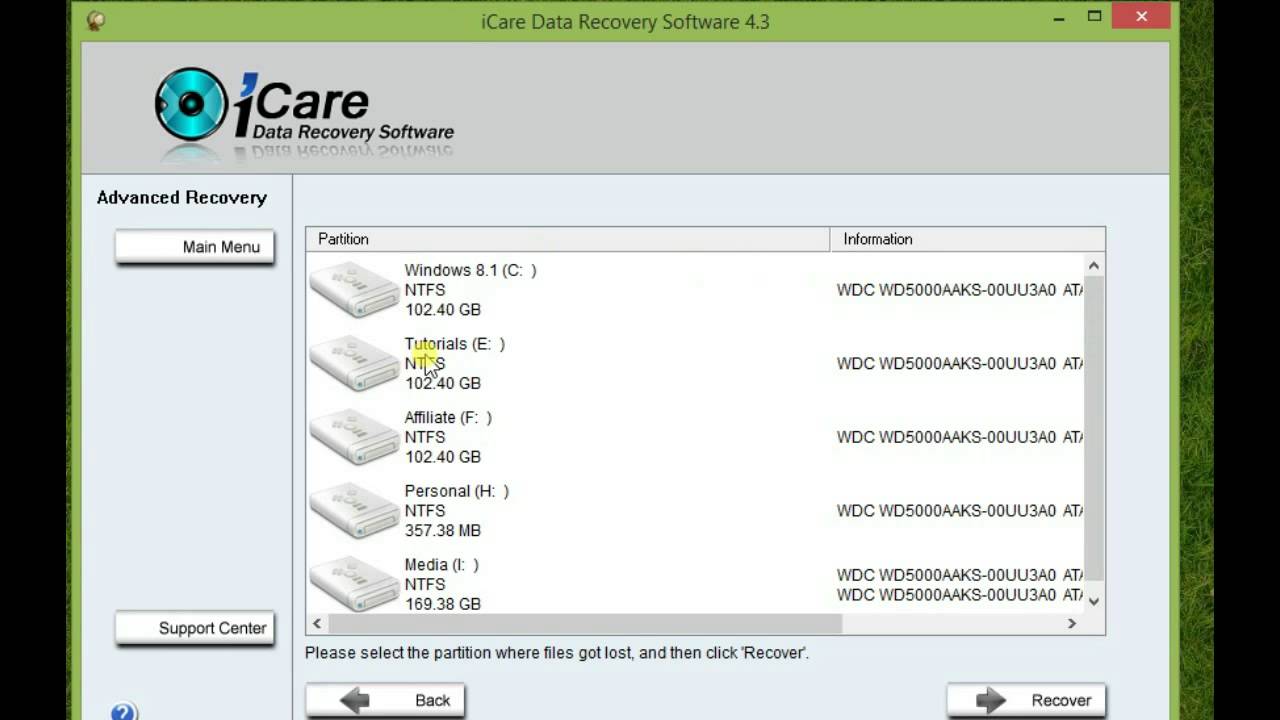Click WDC info text in Windows 8.1 row
This screenshot has width=1280, height=720.
tap(960, 290)
